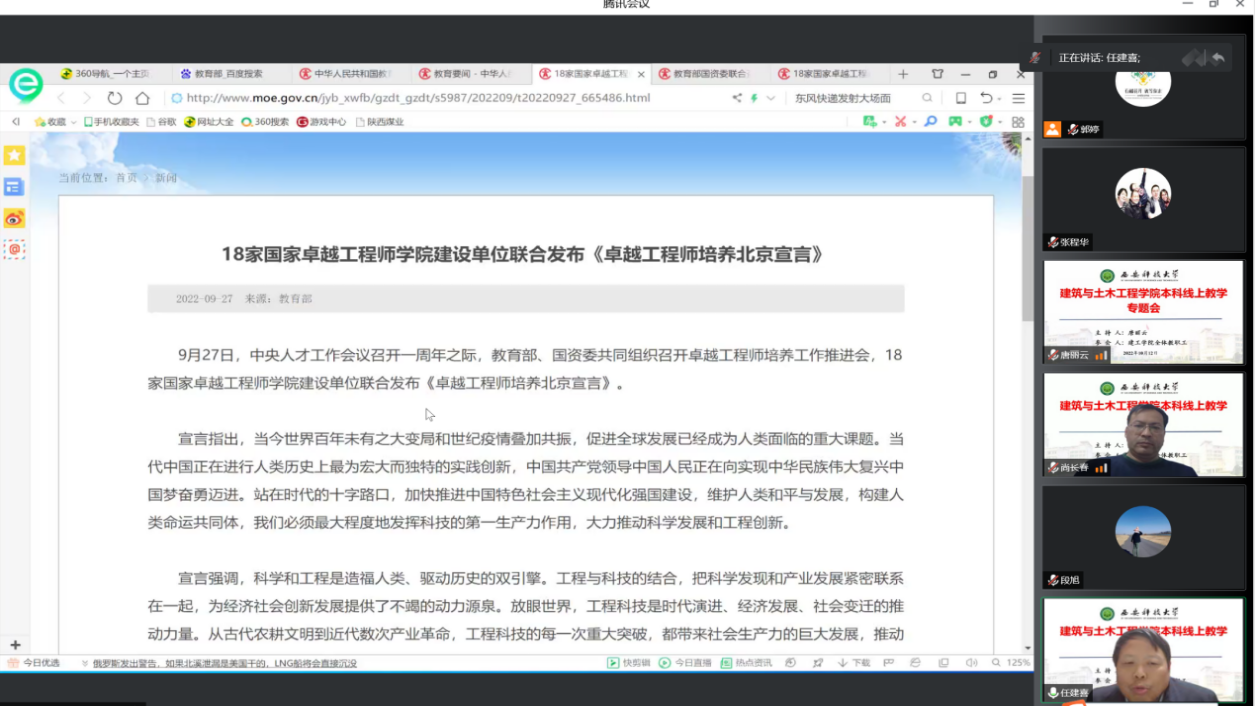Image resolution: width=1255 pixels, height=706 pixels.
Task: Open the Russia LNG news ticker headline
Action: click(x=225, y=663)
